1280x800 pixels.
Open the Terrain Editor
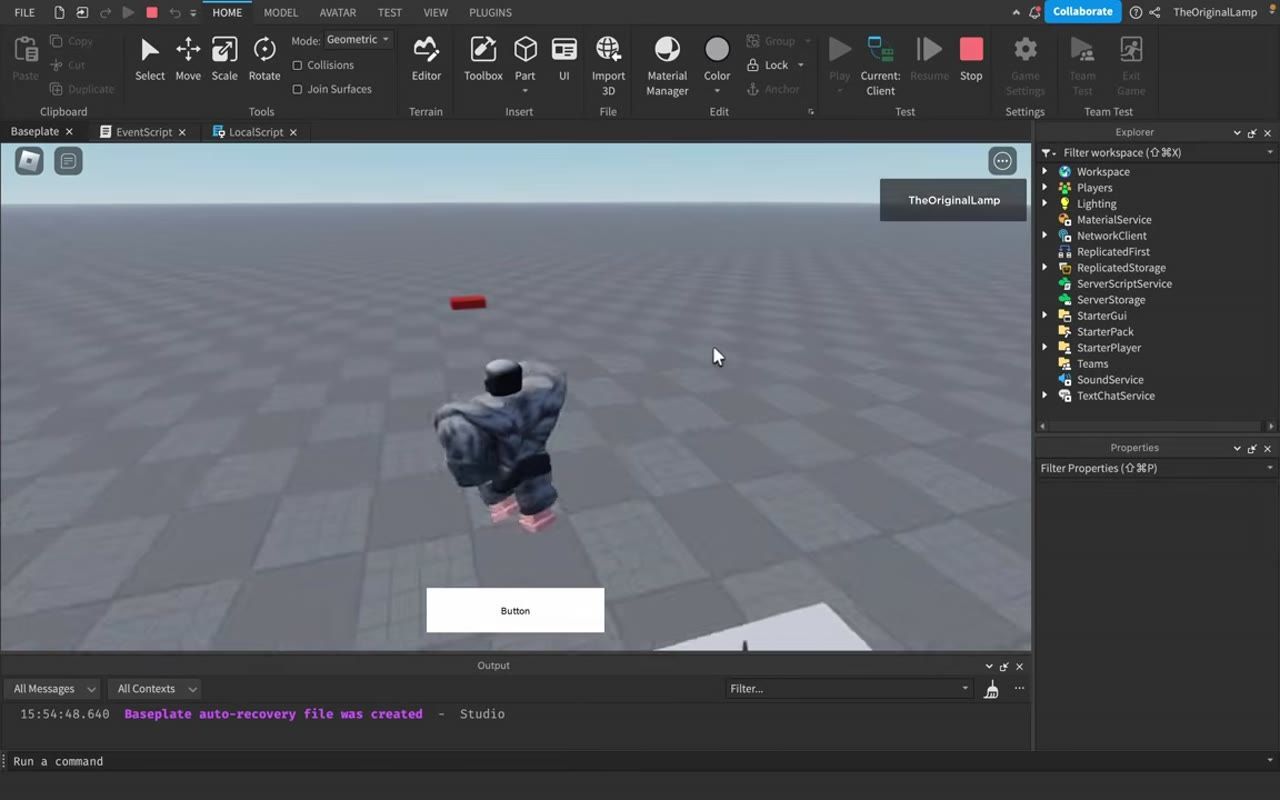pos(426,60)
